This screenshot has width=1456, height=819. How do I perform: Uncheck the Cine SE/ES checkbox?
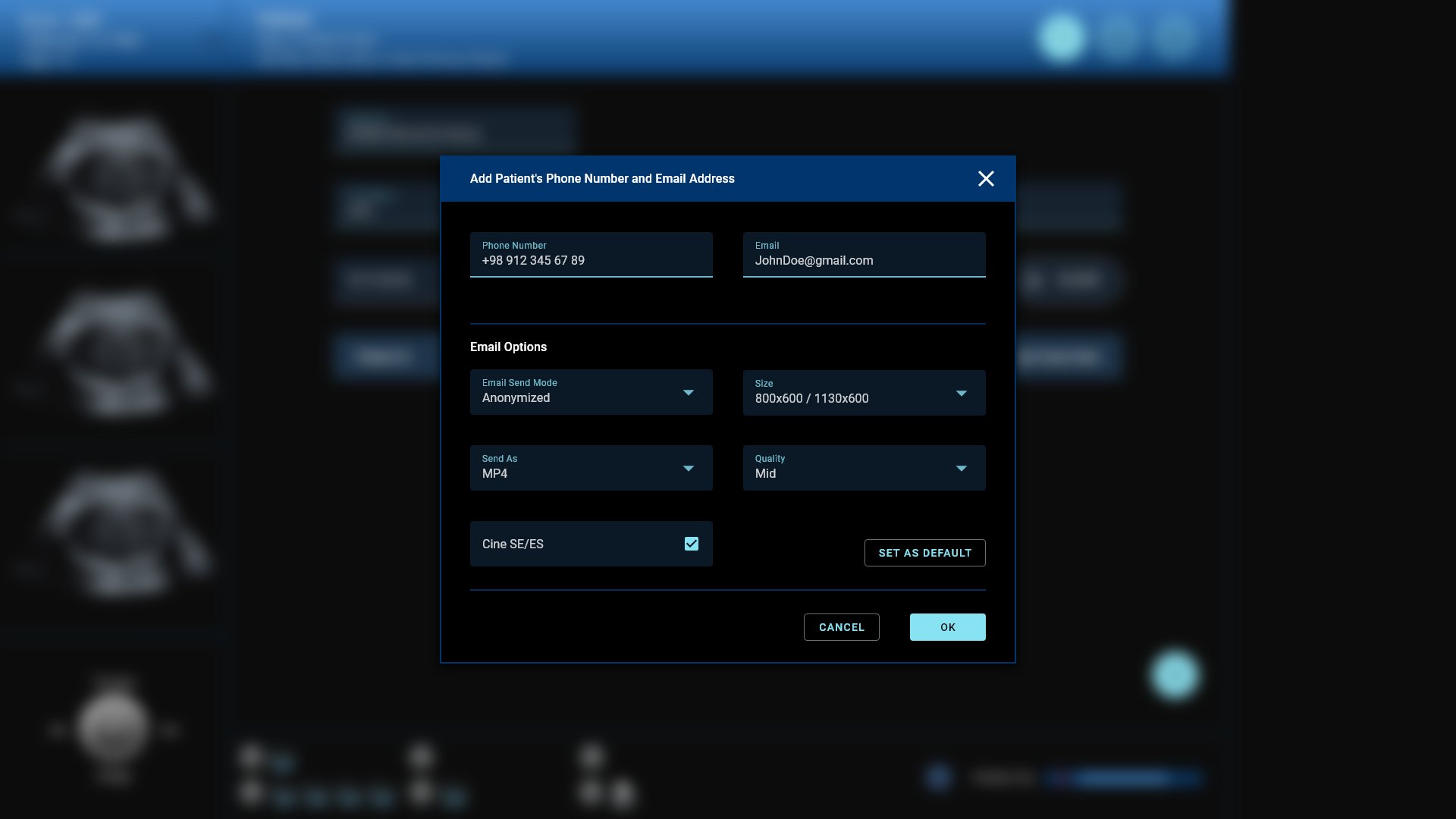pos(691,544)
